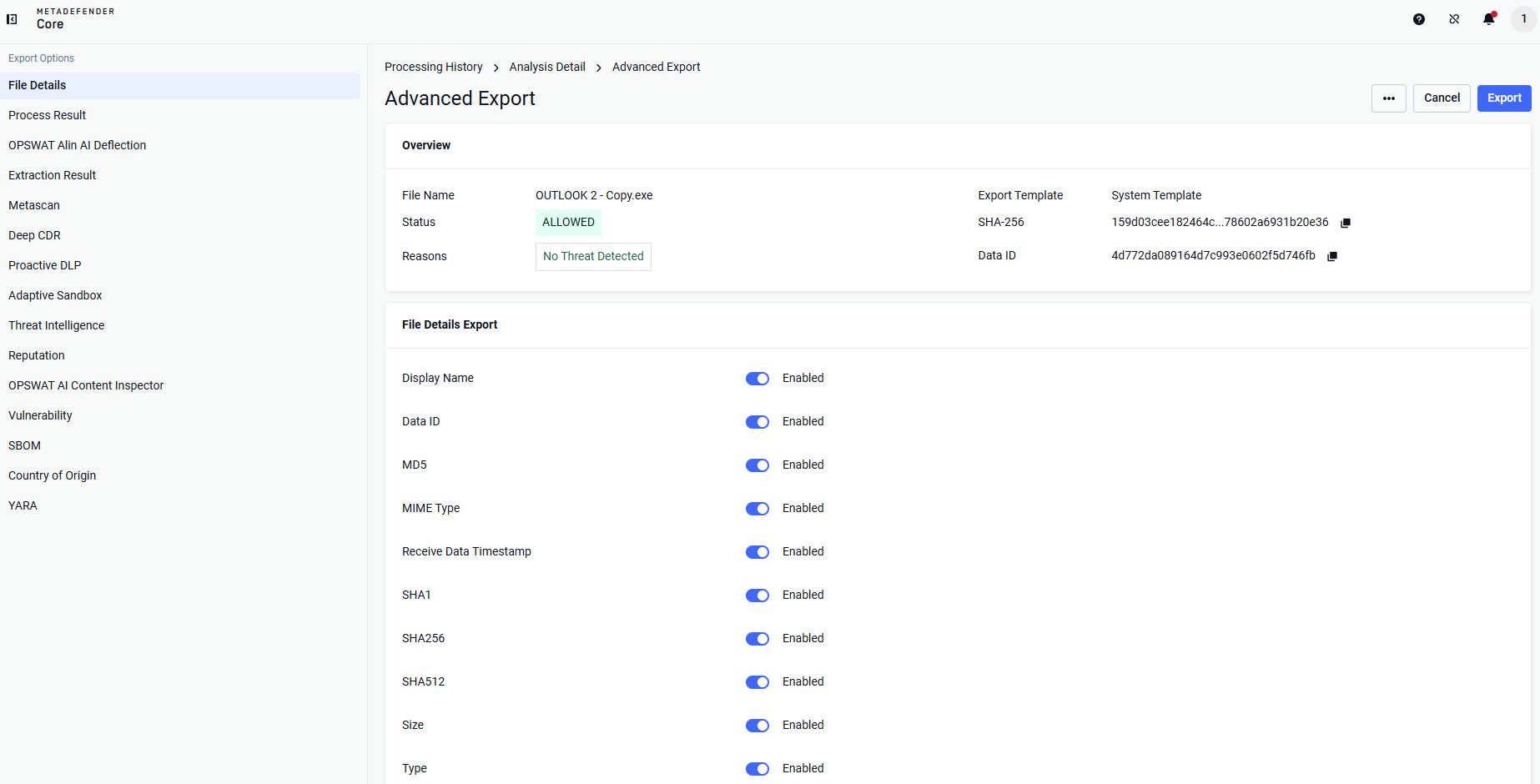Screen dimensions: 1540x784
Task: Collapse the sidebar panel icon
Action: click(12, 19)
